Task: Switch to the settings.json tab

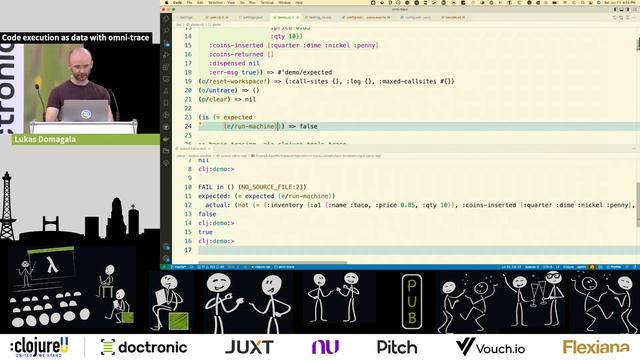Action: tap(252, 18)
